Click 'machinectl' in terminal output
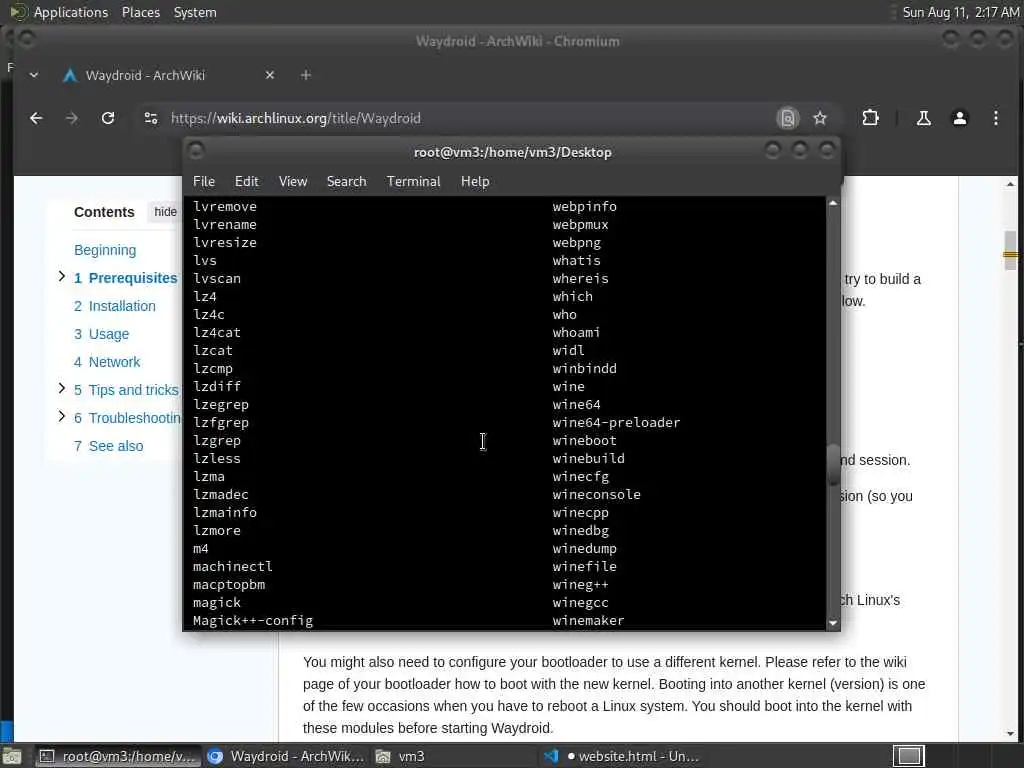The width and height of the screenshot is (1024, 768). click(232, 567)
